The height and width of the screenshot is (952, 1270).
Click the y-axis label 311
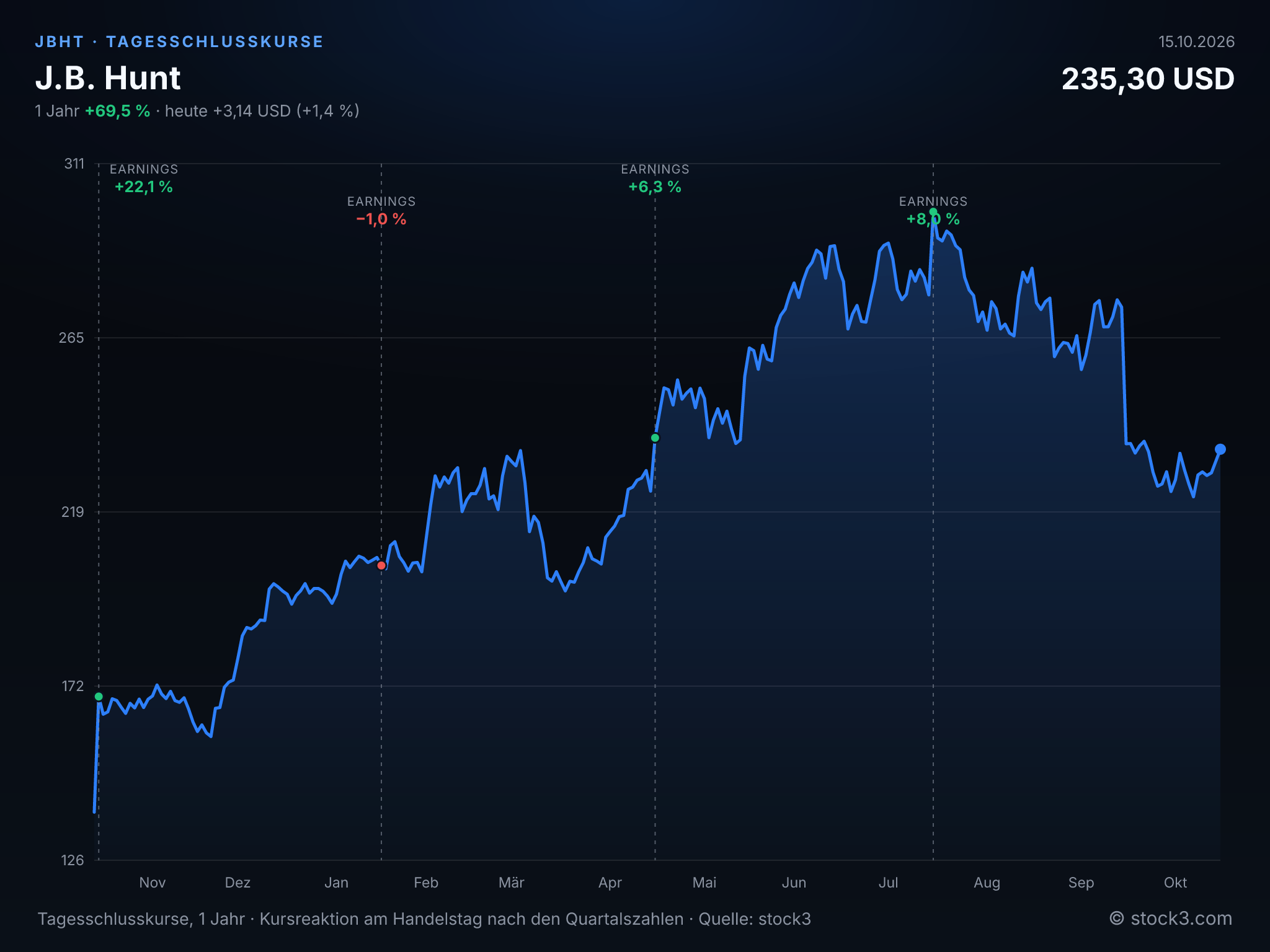coord(74,164)
